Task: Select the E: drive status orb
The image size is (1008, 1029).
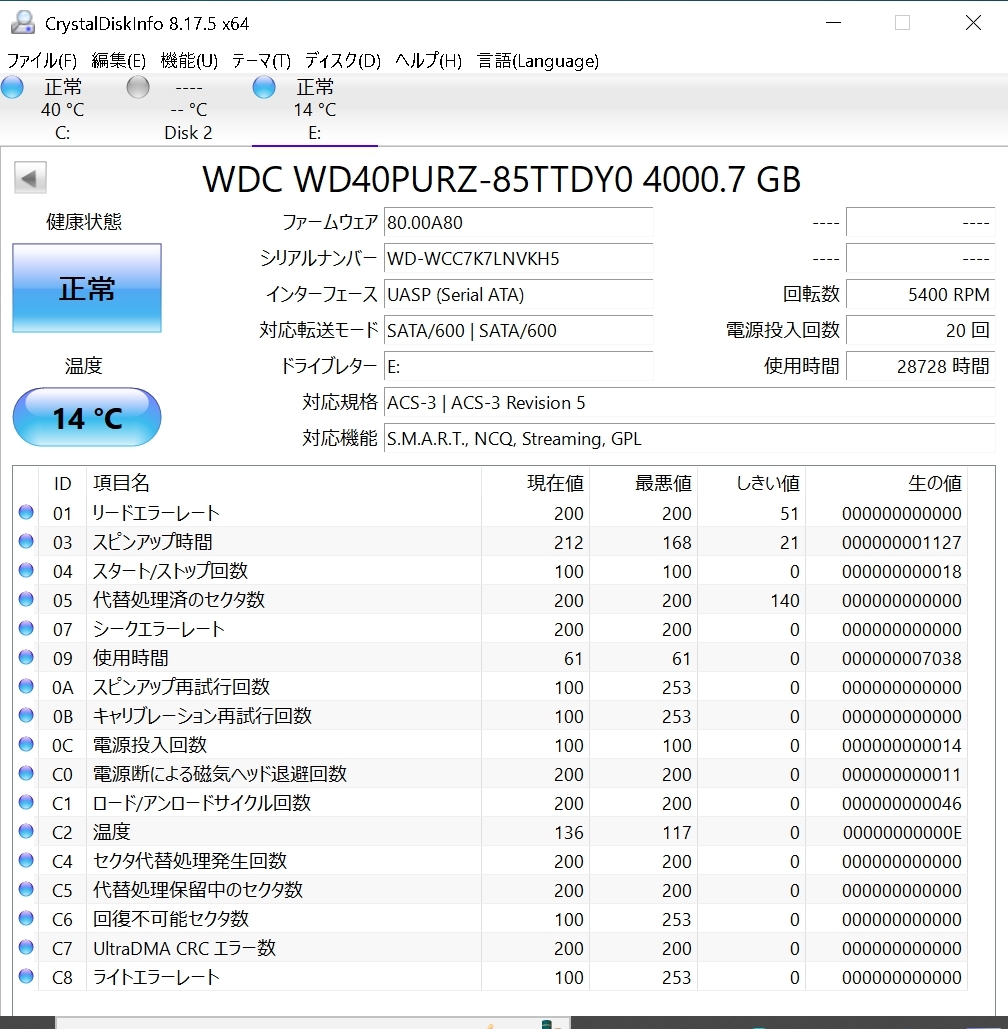Action: tap(264, 87)
